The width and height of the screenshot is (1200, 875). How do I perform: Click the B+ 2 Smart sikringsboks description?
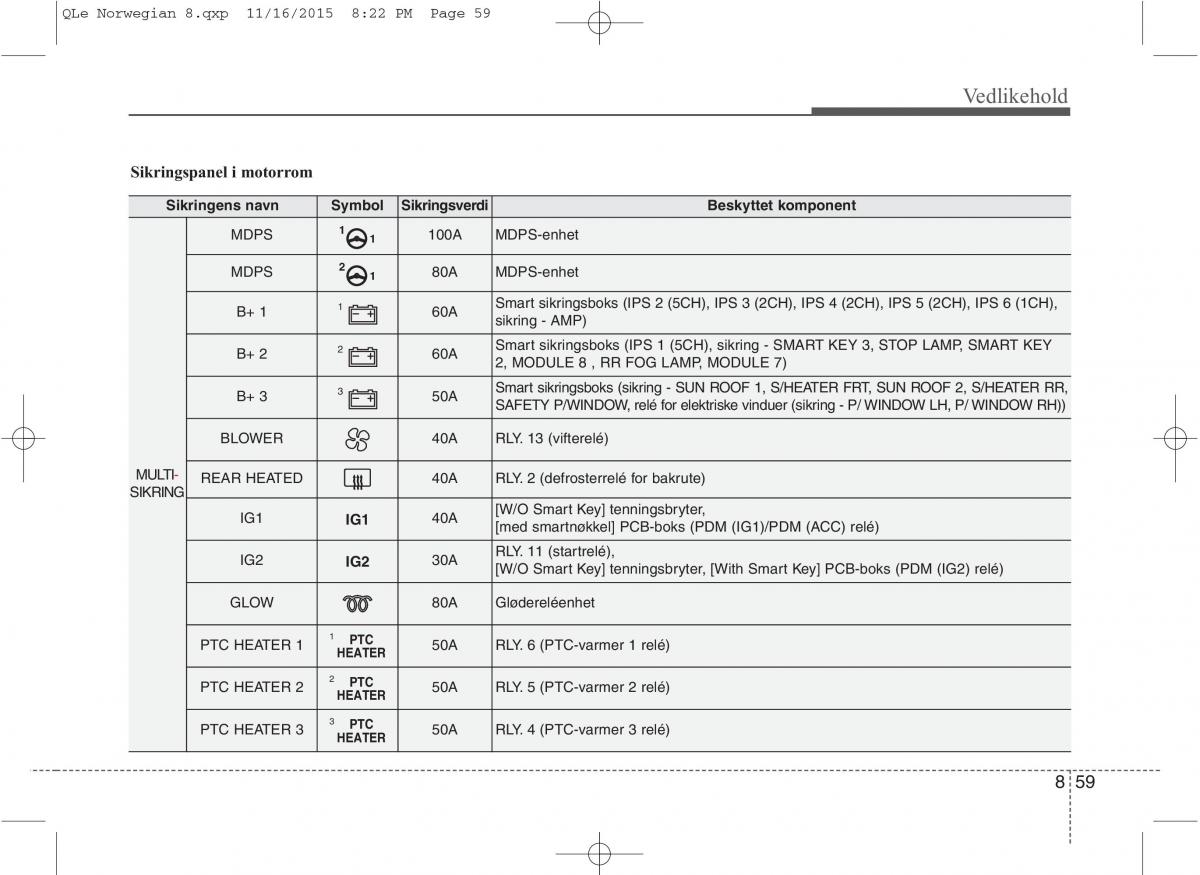pyautogui.click(x=774, y=354)
